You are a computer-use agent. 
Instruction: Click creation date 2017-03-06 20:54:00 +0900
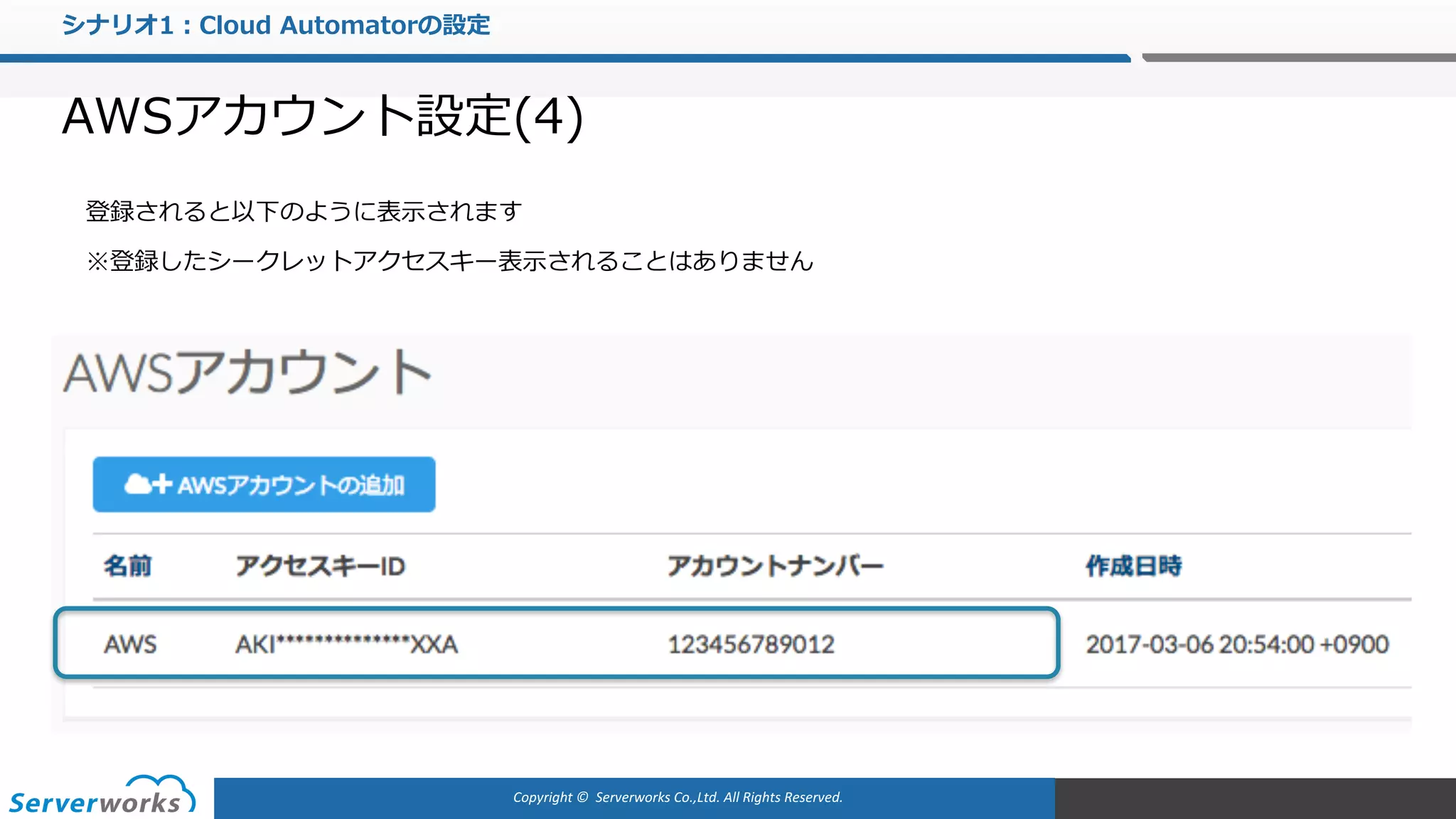point(1237,644)
